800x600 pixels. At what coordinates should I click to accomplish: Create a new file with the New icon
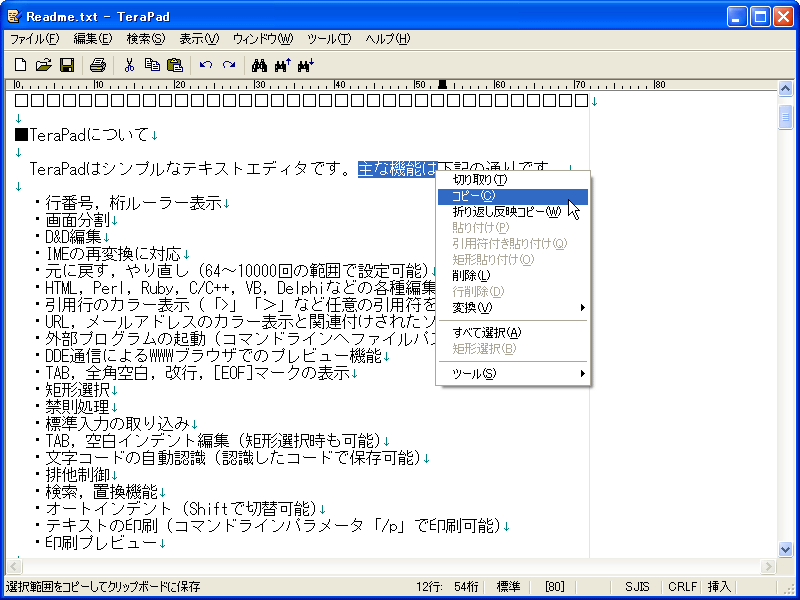click(x=20, y=65)
